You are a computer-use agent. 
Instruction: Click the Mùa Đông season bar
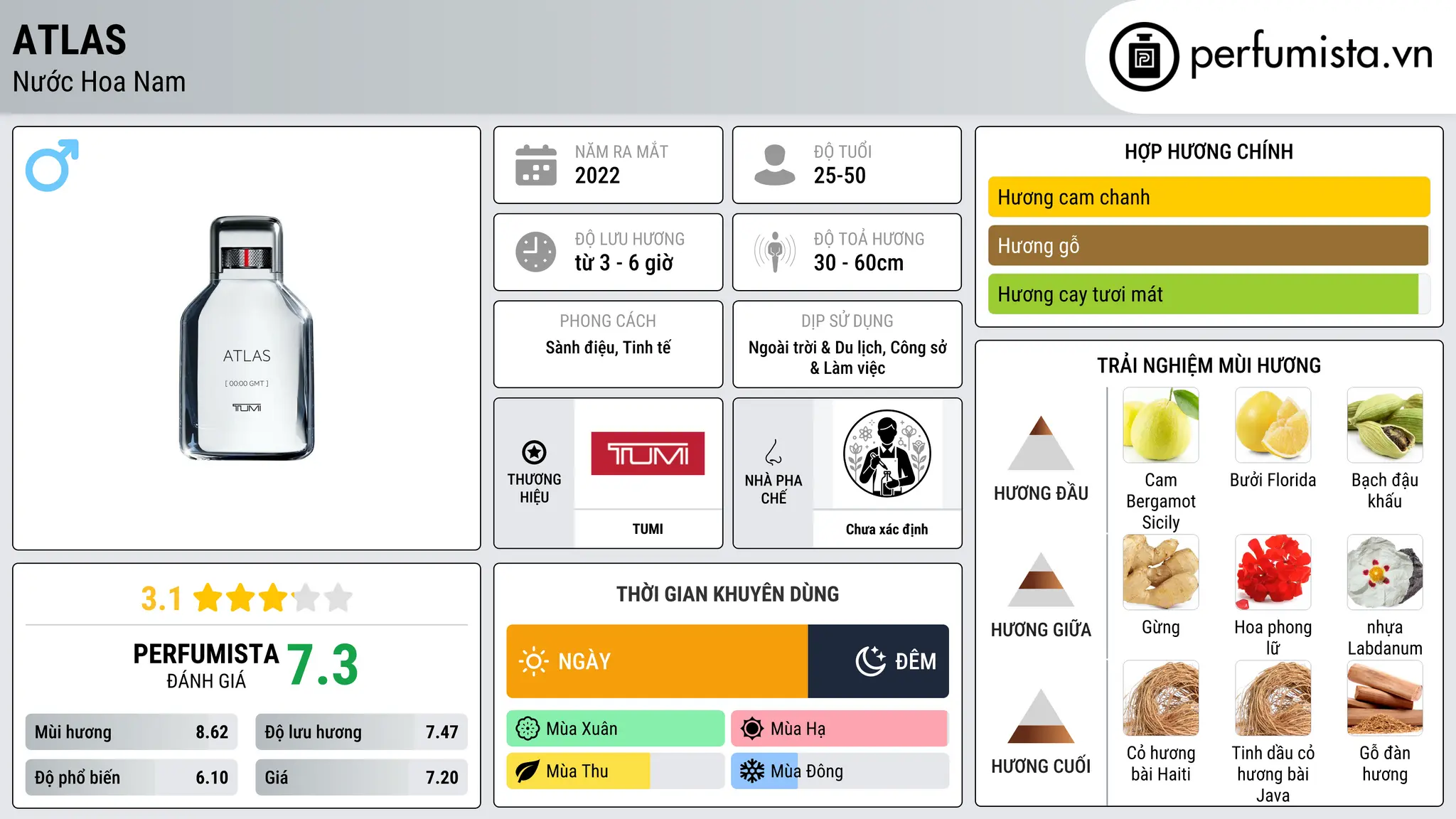click(840, 771)
